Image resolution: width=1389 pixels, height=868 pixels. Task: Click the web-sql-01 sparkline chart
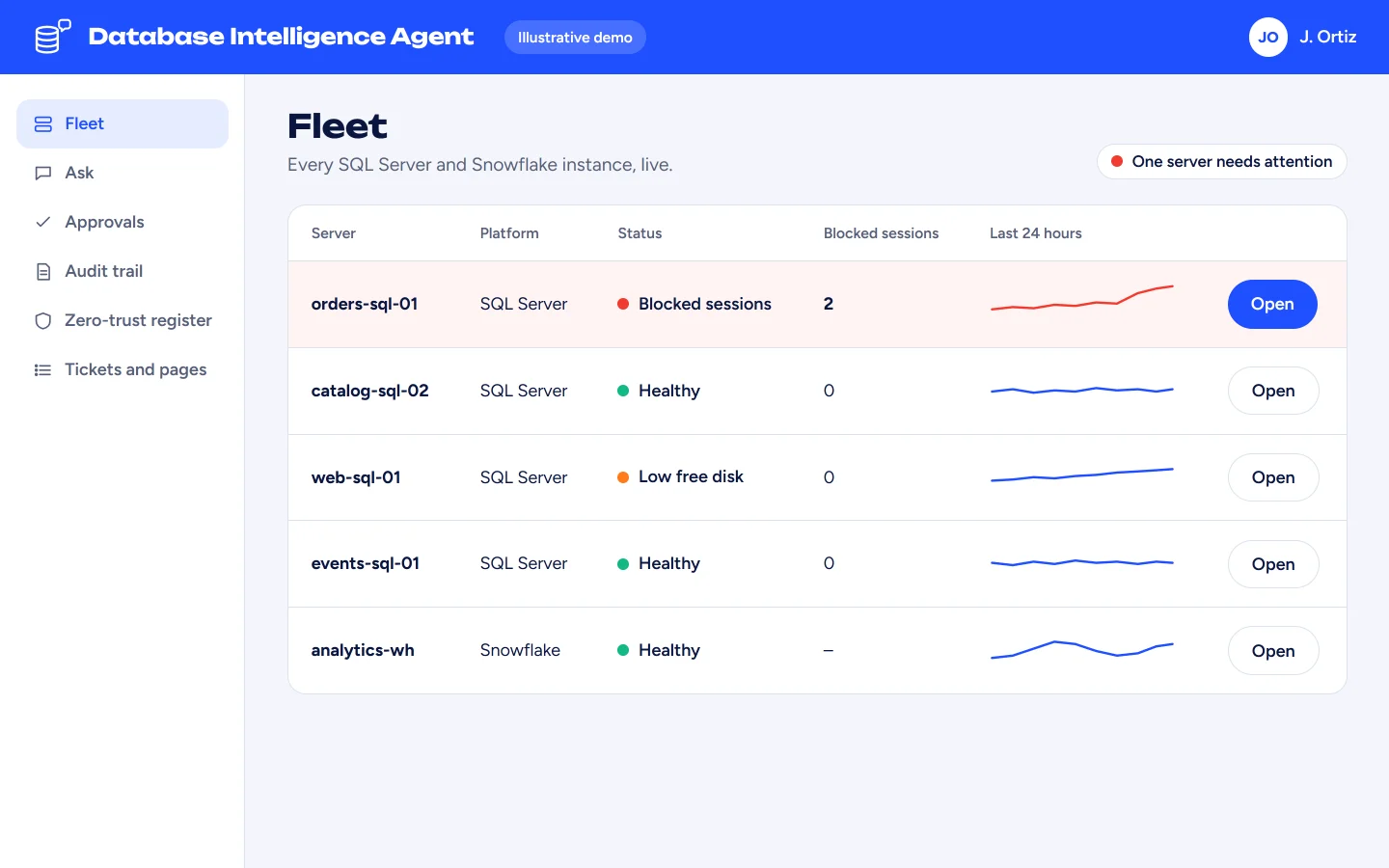pos(1082,475)
